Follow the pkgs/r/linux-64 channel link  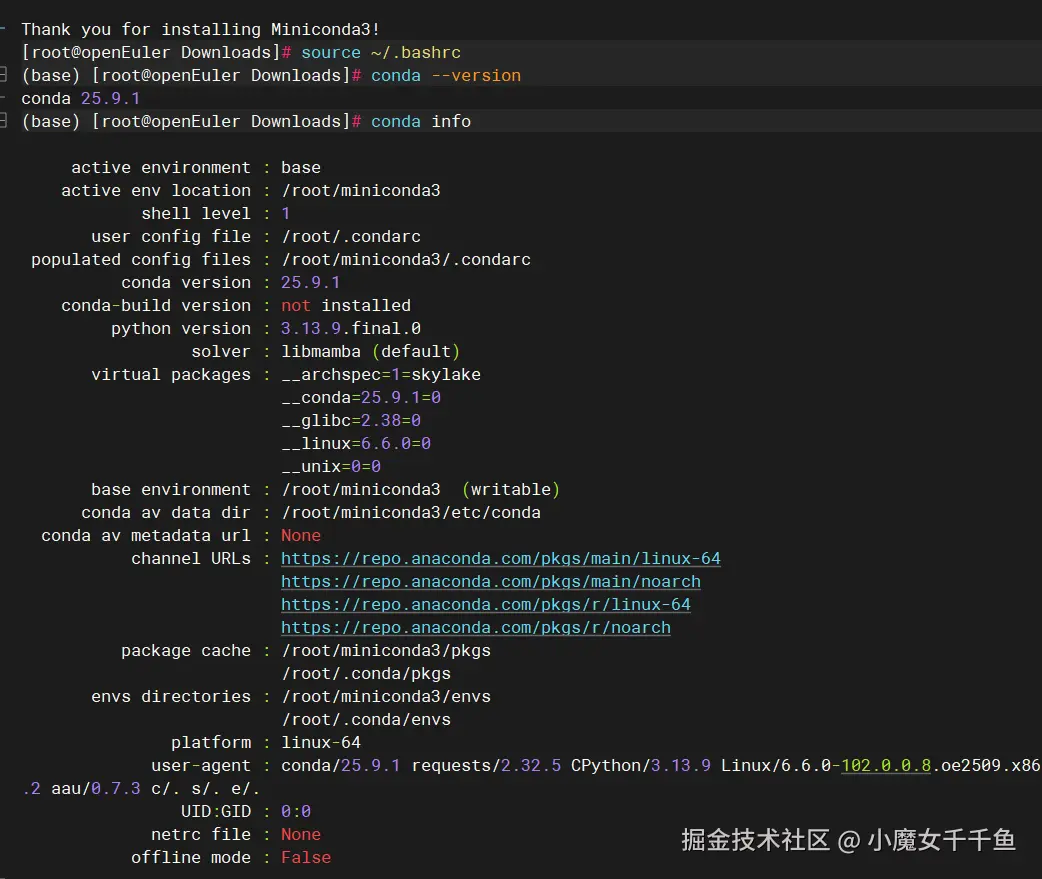coord(485,604)
